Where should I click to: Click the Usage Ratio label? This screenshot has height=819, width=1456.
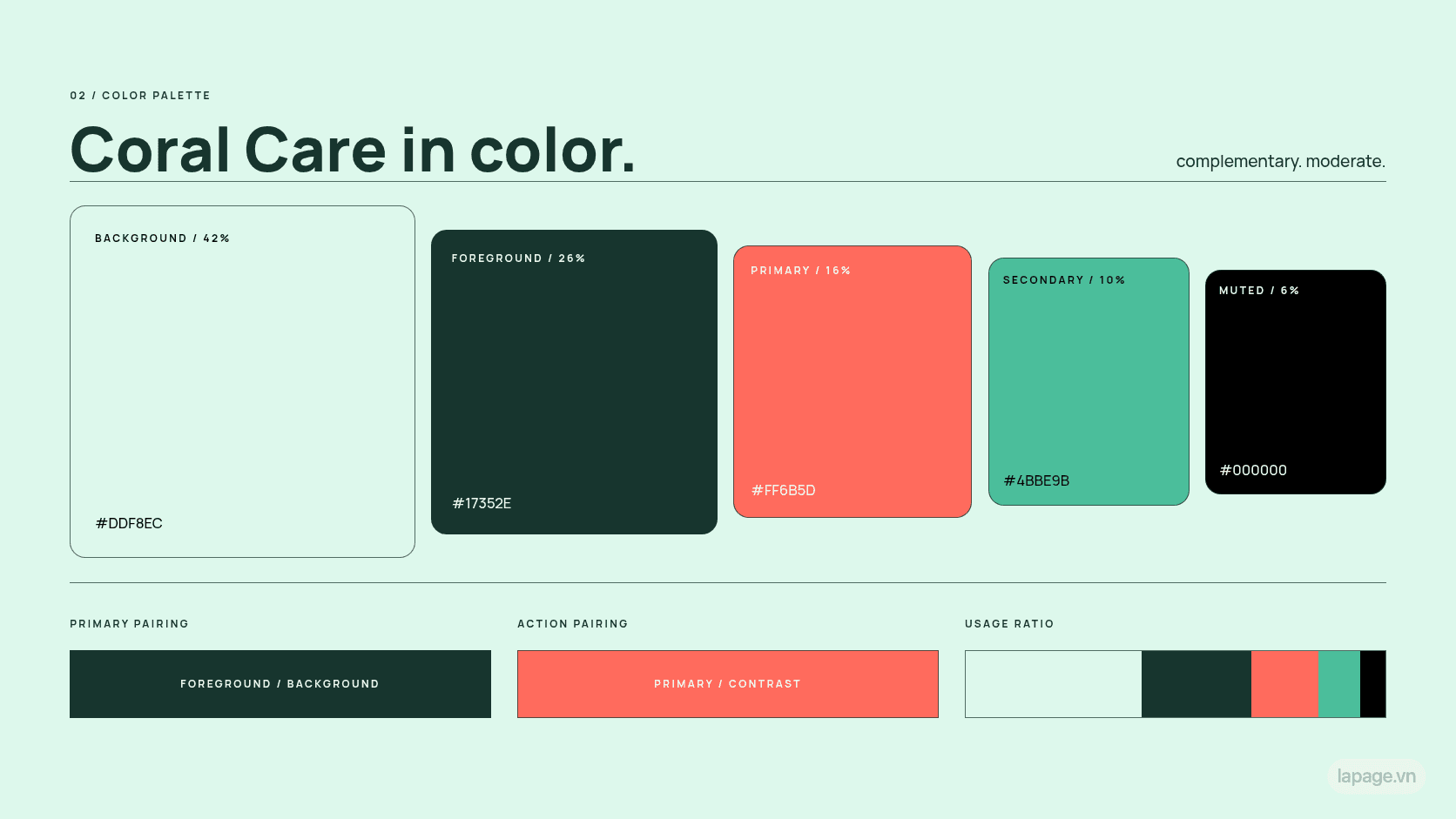click(1009, 624)
